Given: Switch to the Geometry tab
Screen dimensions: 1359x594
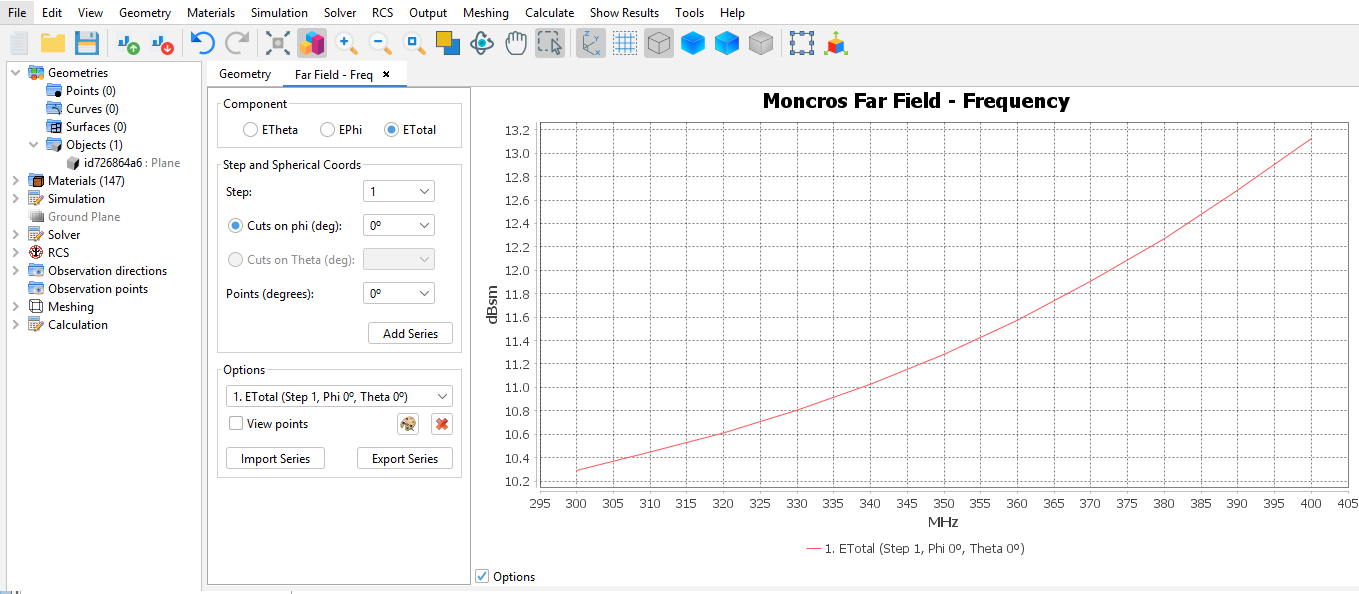Looking at the screenshot, I should click(x=245, y=74).
